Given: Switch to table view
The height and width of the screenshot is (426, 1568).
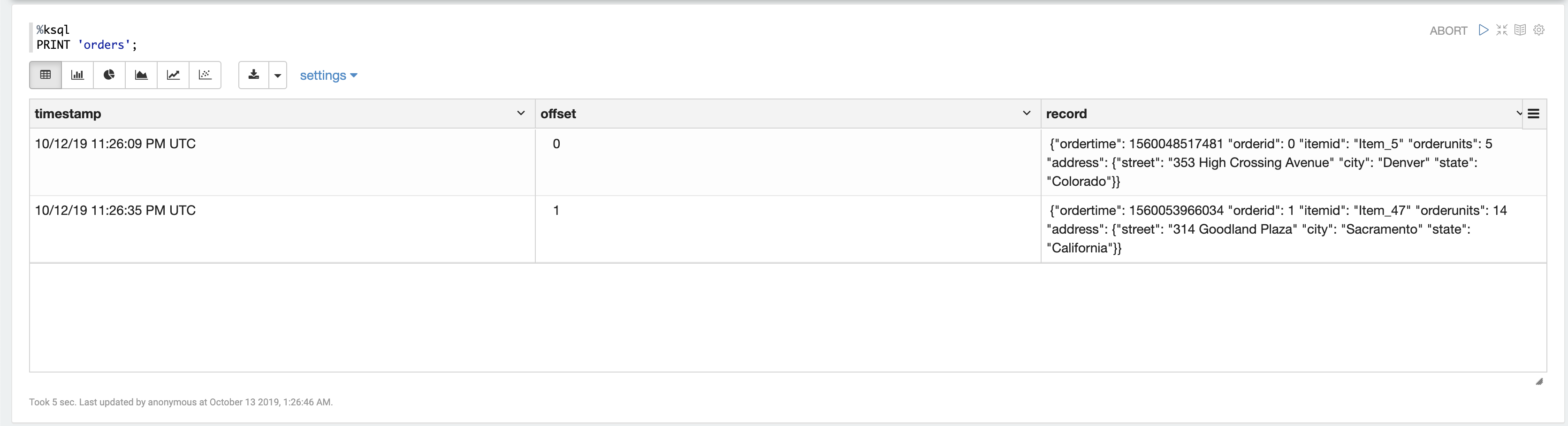Looking at the screenshot, I should [x=45, y=75].
